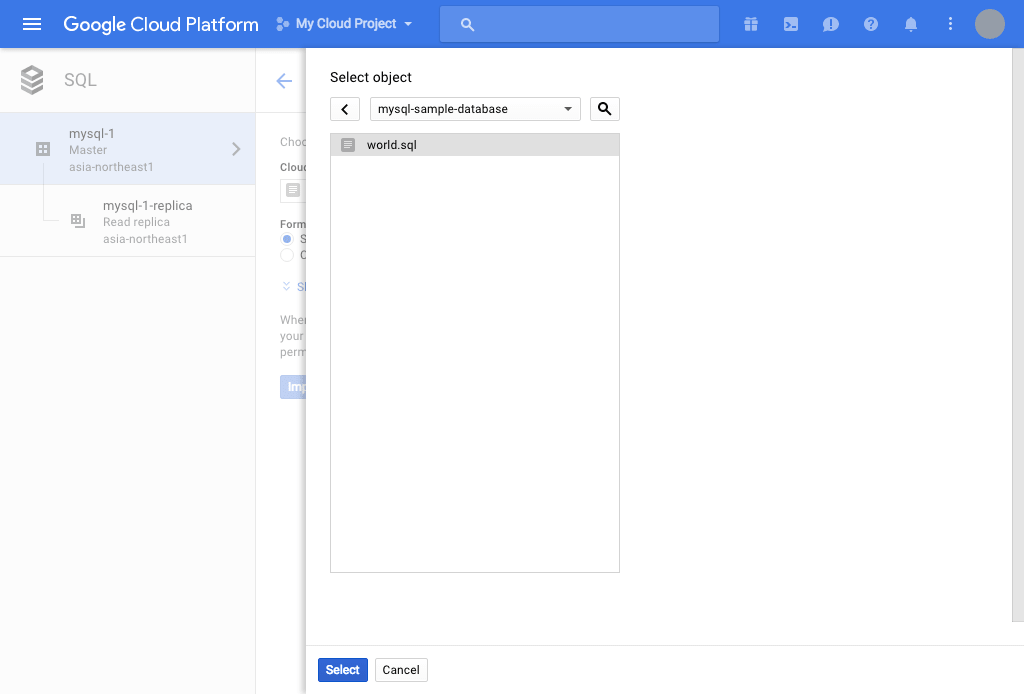Screen dimensions: 1024x694
Task: Select the mysql-1 master instance
Action: [x=127, y=149]
